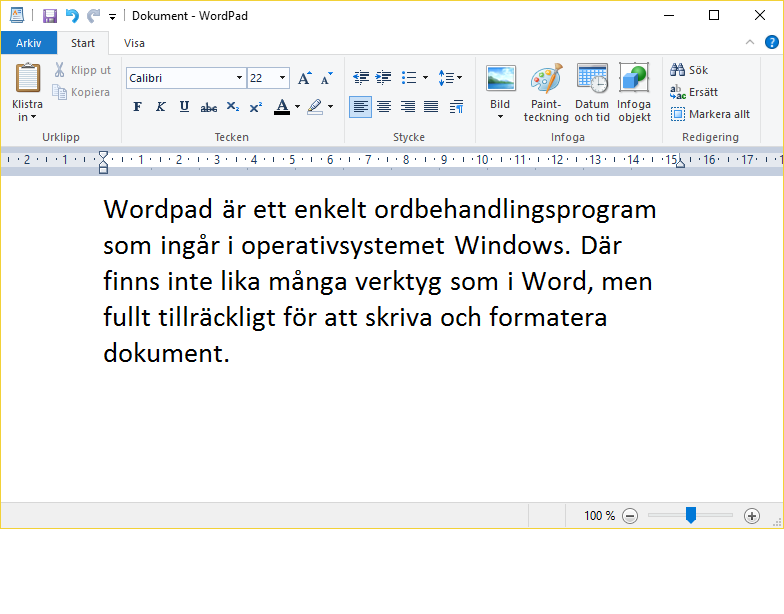
Task: Toggle bold (F) formatting
Action: pos(138,106)
